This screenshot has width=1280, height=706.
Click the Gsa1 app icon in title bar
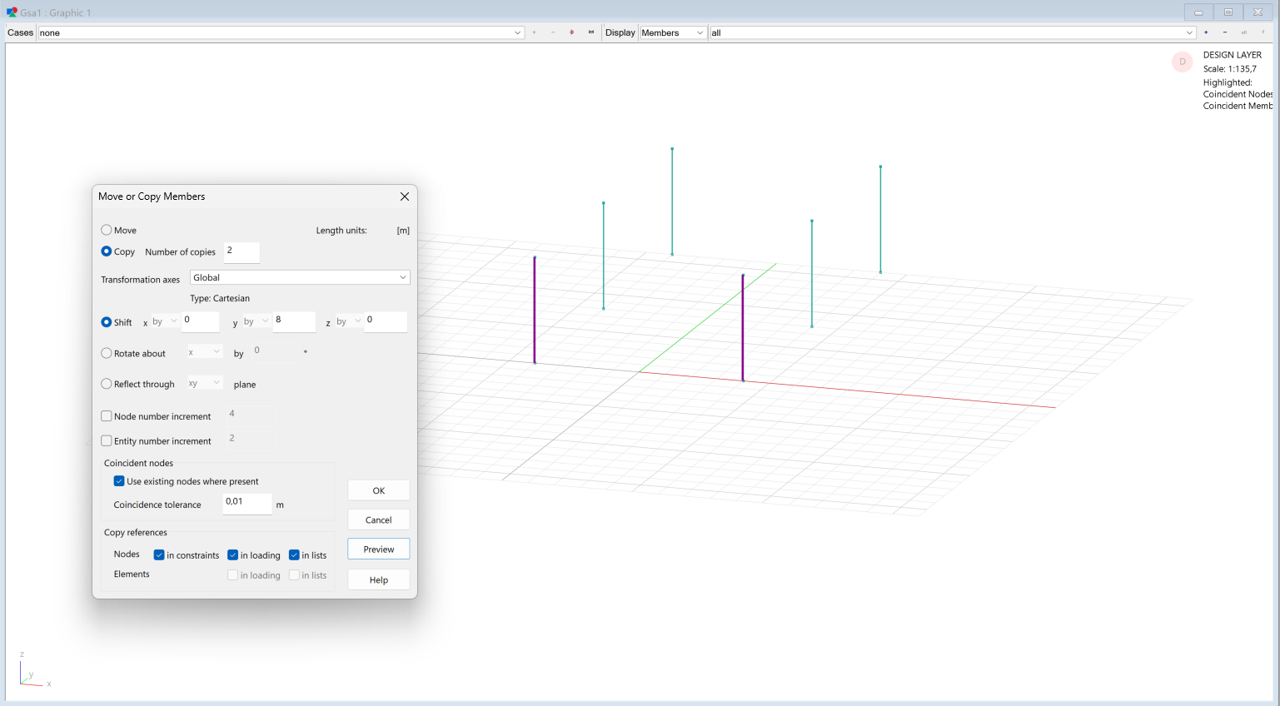[12, 12]
